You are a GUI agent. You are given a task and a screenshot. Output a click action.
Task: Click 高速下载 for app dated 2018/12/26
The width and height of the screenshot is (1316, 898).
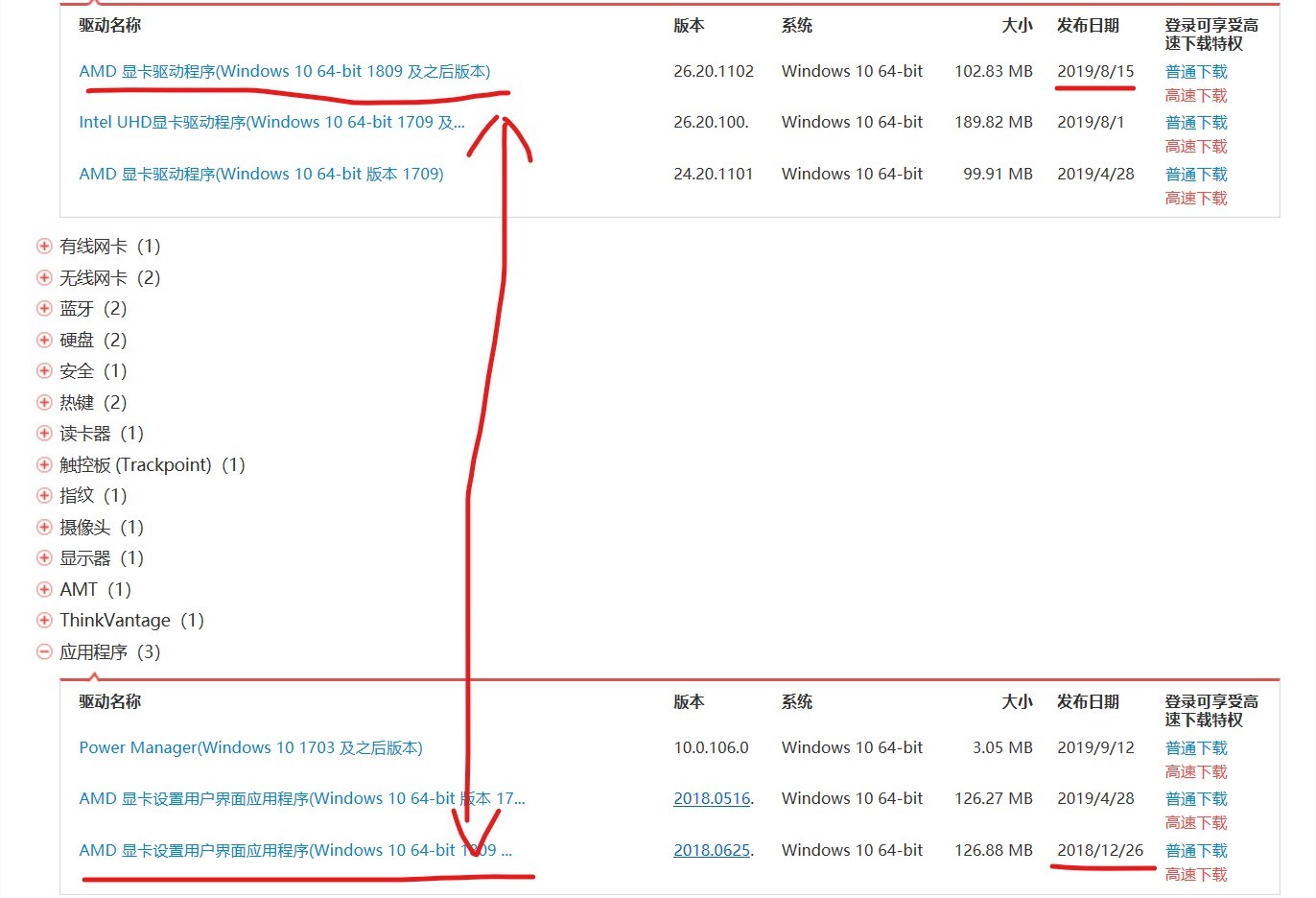pyautogui.click(x=1196, y=875)
